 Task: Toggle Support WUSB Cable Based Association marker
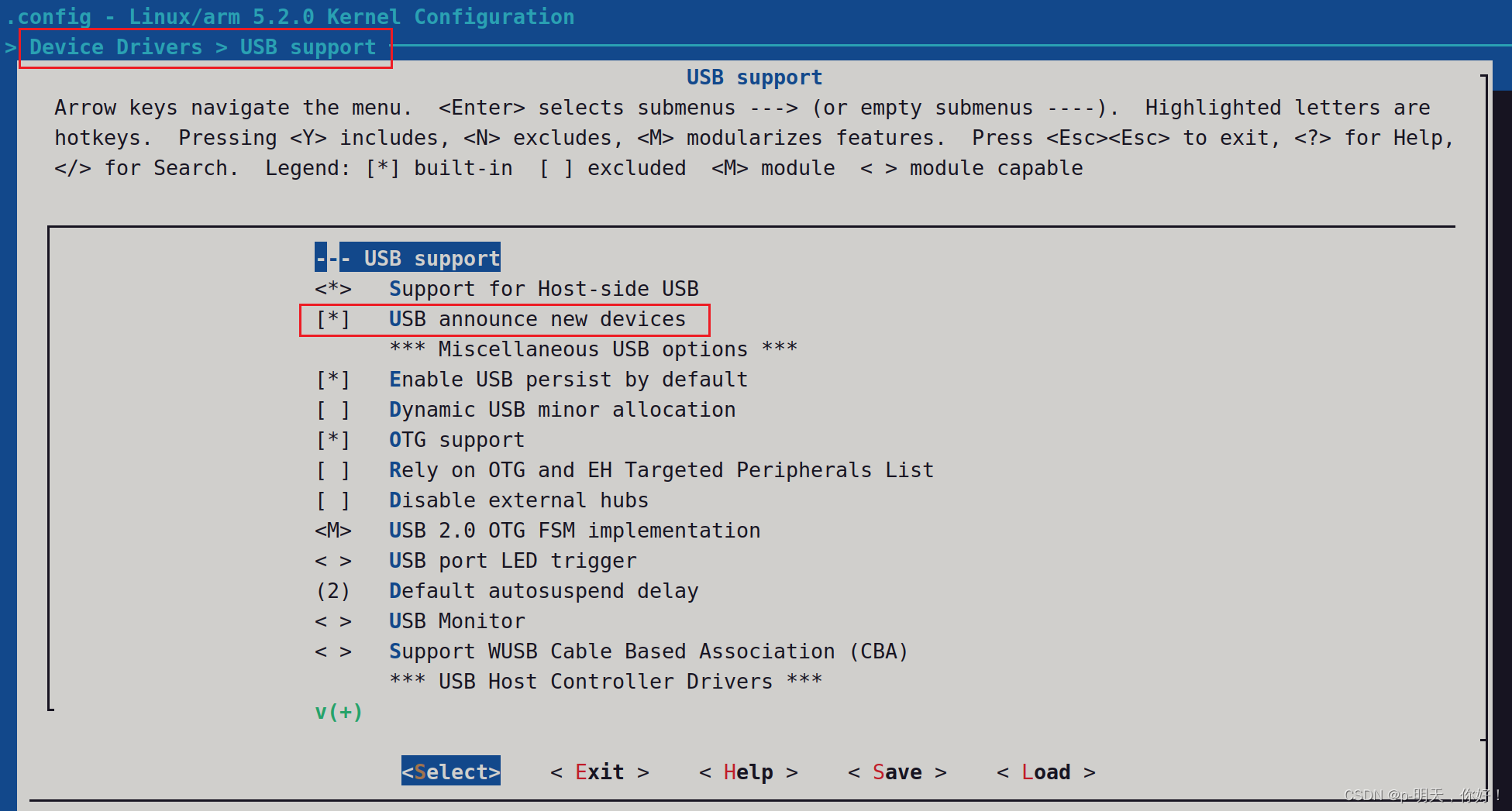click(333, 651)
